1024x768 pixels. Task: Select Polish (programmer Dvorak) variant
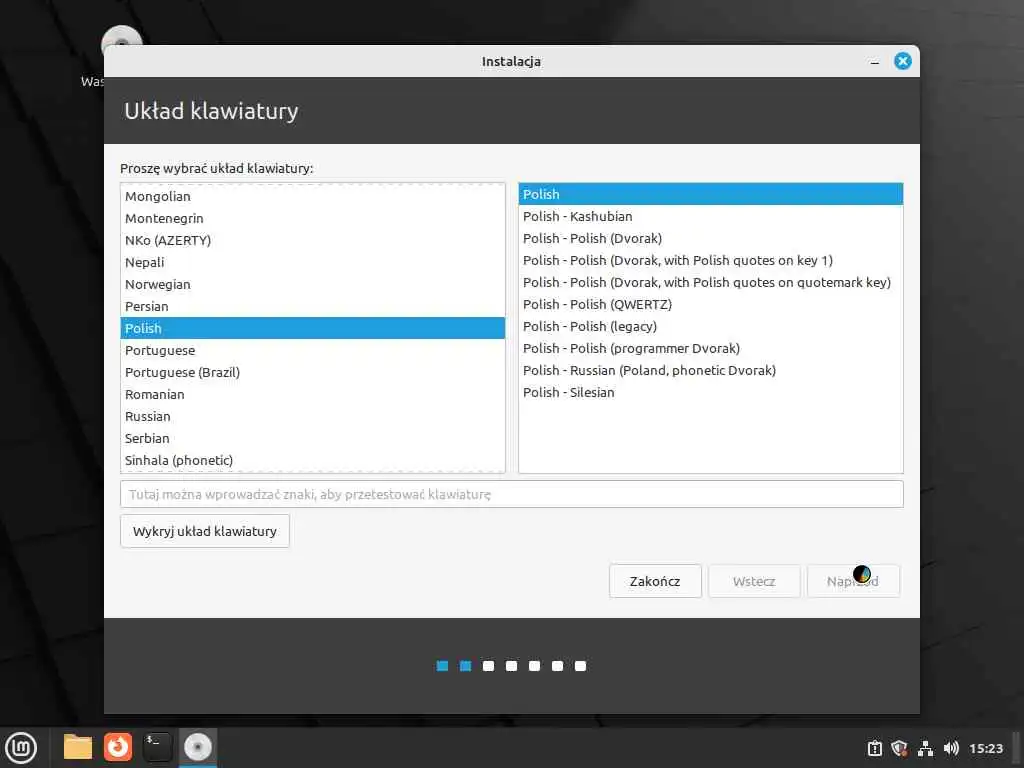tap(711, 348)
